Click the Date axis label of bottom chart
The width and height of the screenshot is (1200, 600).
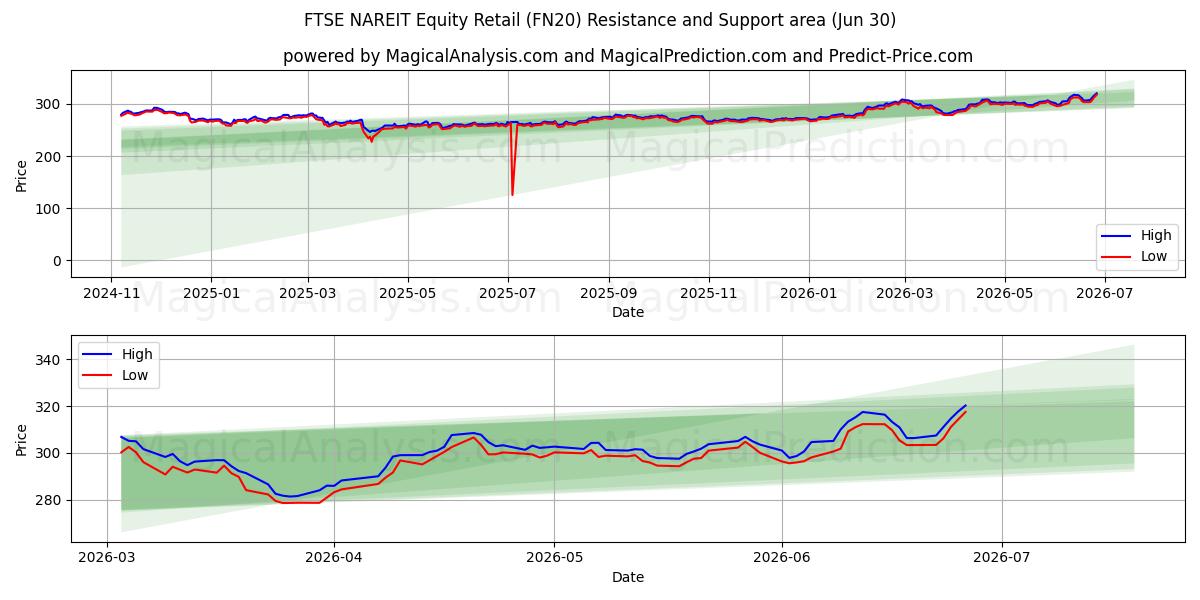pos(628,577)
